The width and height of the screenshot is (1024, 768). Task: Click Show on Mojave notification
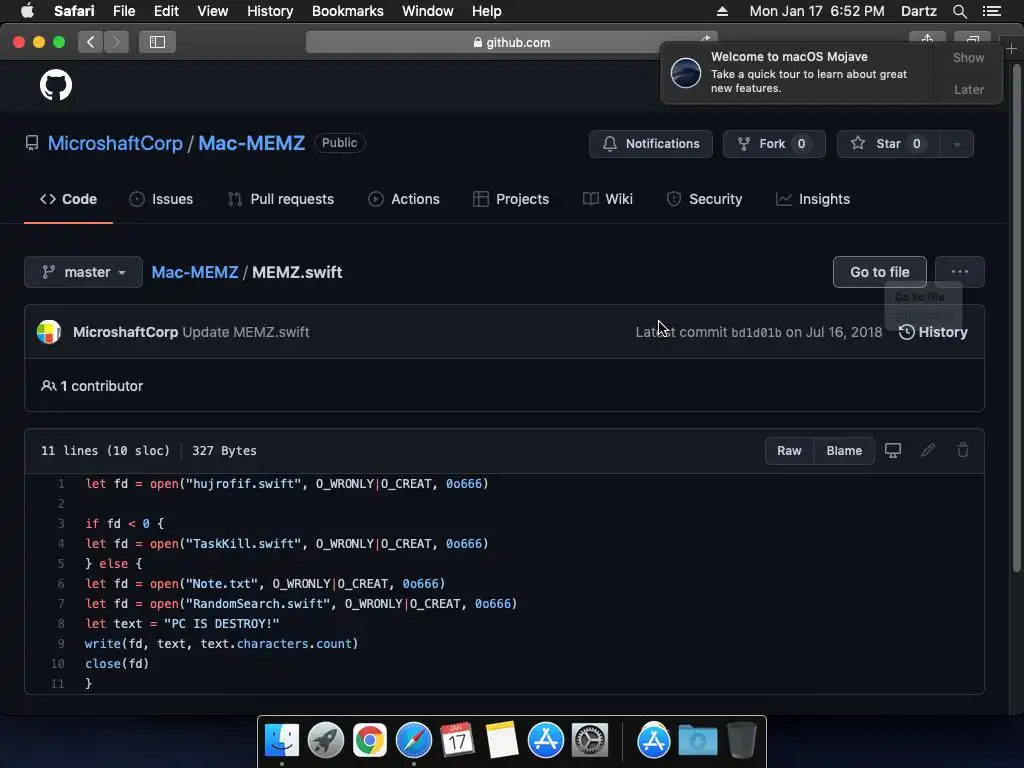pyautogui.click(x=968, y=57)
